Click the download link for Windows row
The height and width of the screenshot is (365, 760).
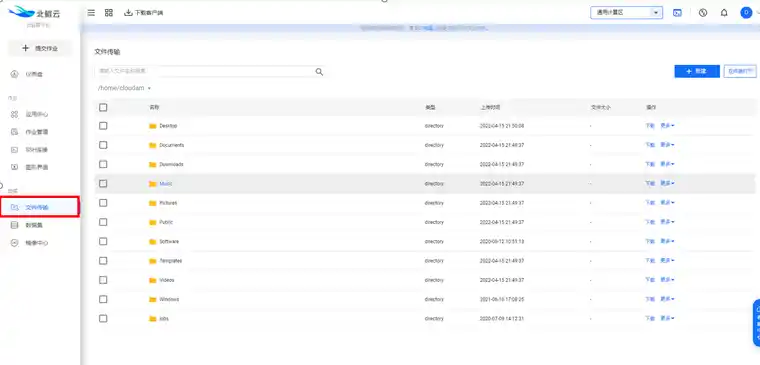click(650, 299)
